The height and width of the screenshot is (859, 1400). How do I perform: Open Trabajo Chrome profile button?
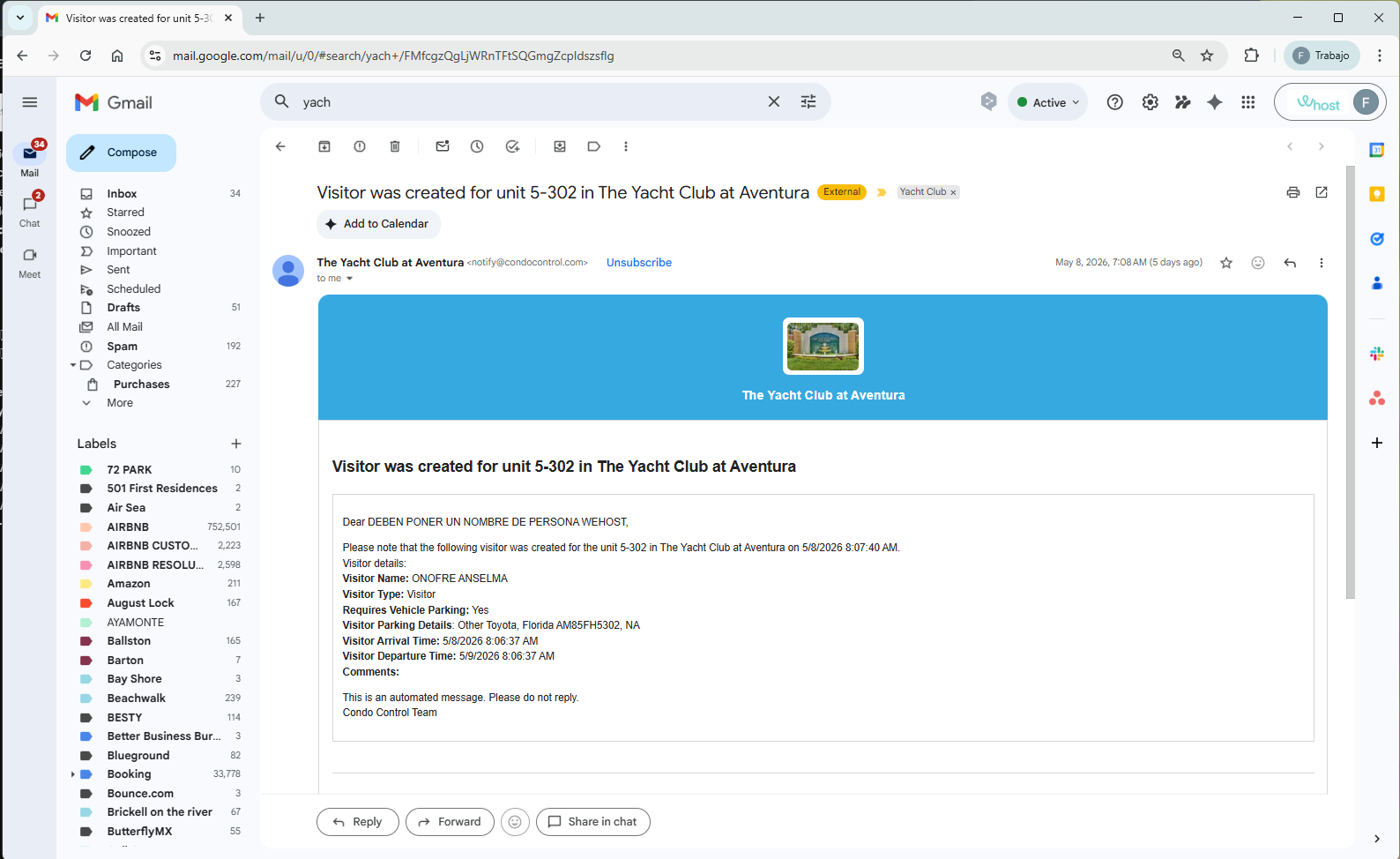(1322, 56)
